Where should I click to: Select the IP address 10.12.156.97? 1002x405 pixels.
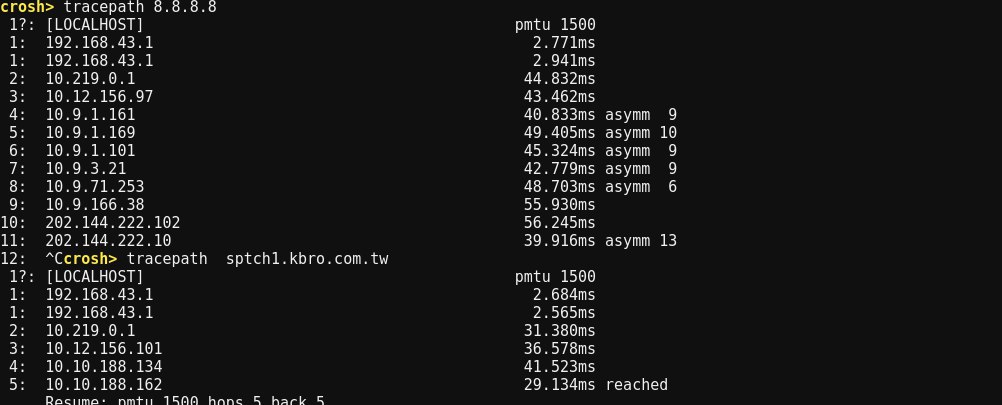coord(99,97)
